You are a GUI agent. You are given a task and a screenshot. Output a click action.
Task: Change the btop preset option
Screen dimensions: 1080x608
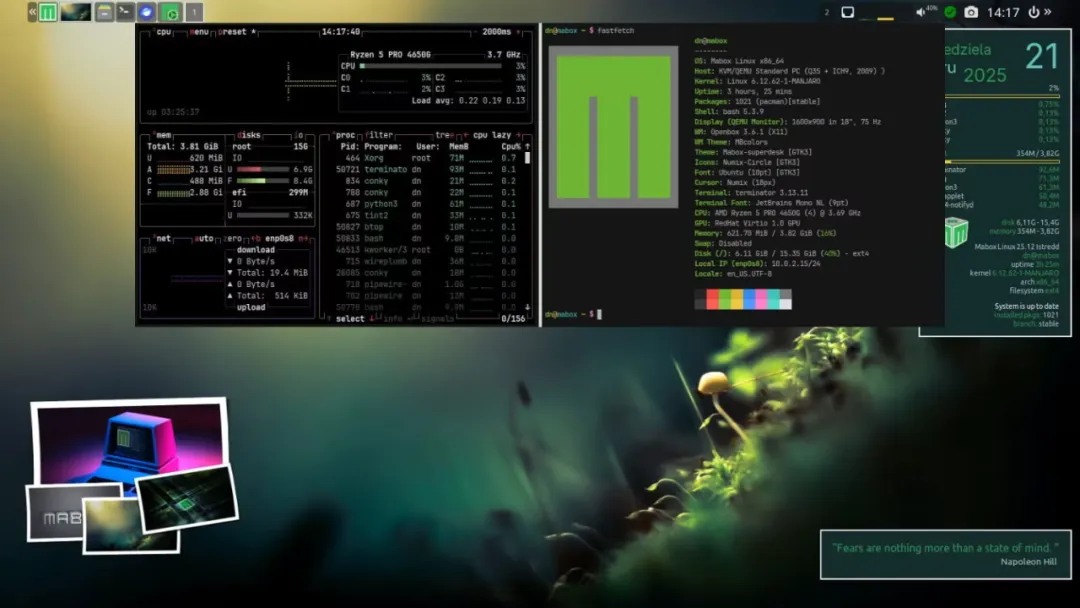[236, 32]
